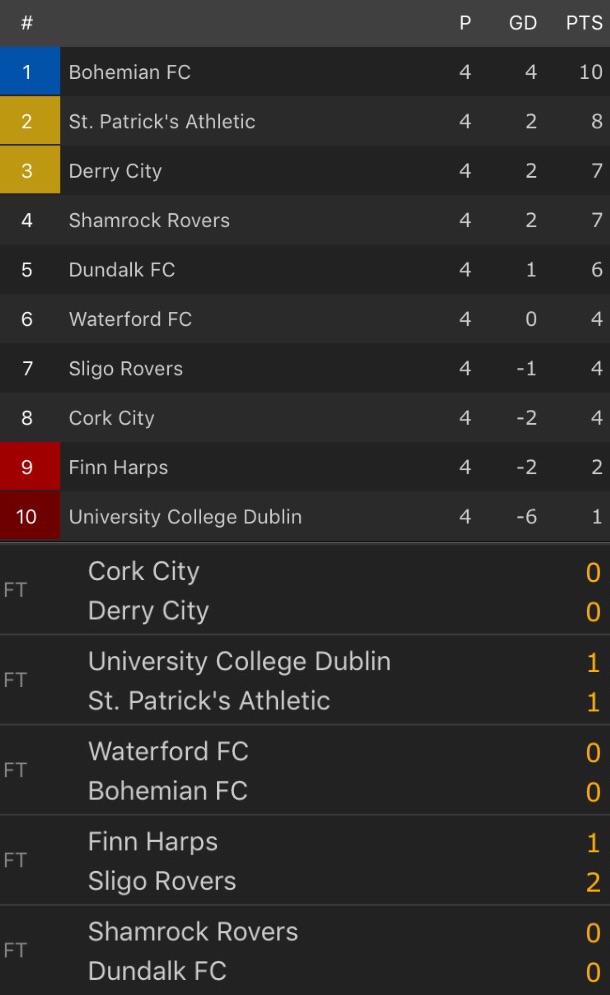This screenshot has height=995, width=610.
Task: Open Cork City's standings entry
Action: click(x=110, y=418)
